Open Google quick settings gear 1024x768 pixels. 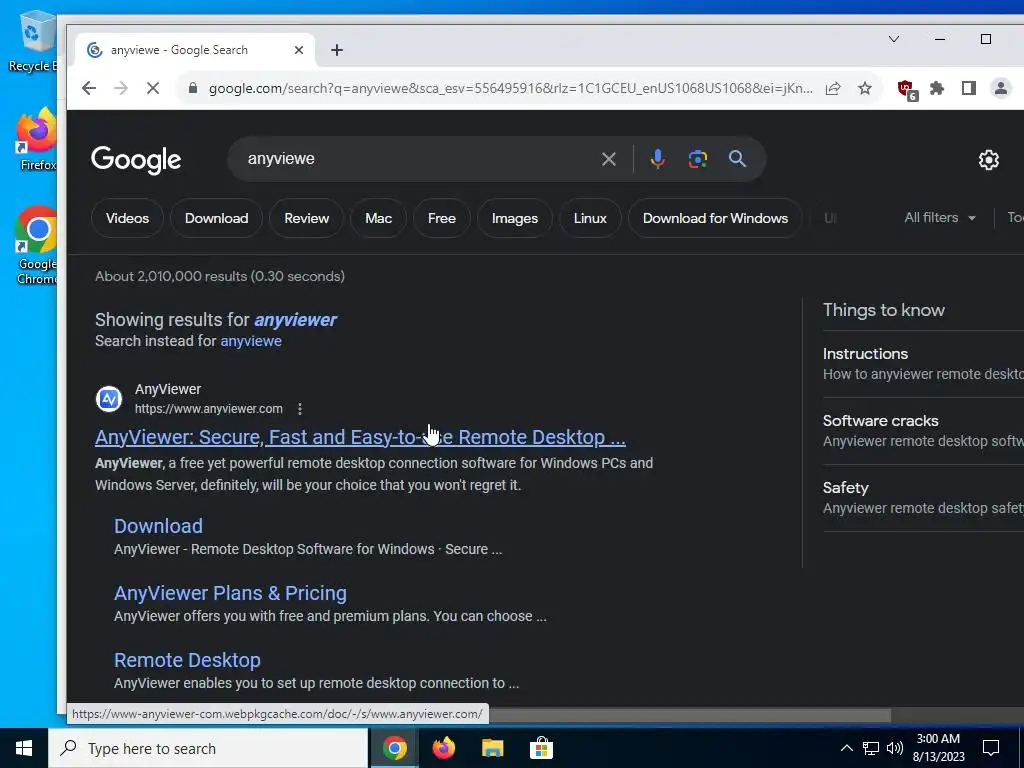(x=989, y=160)
